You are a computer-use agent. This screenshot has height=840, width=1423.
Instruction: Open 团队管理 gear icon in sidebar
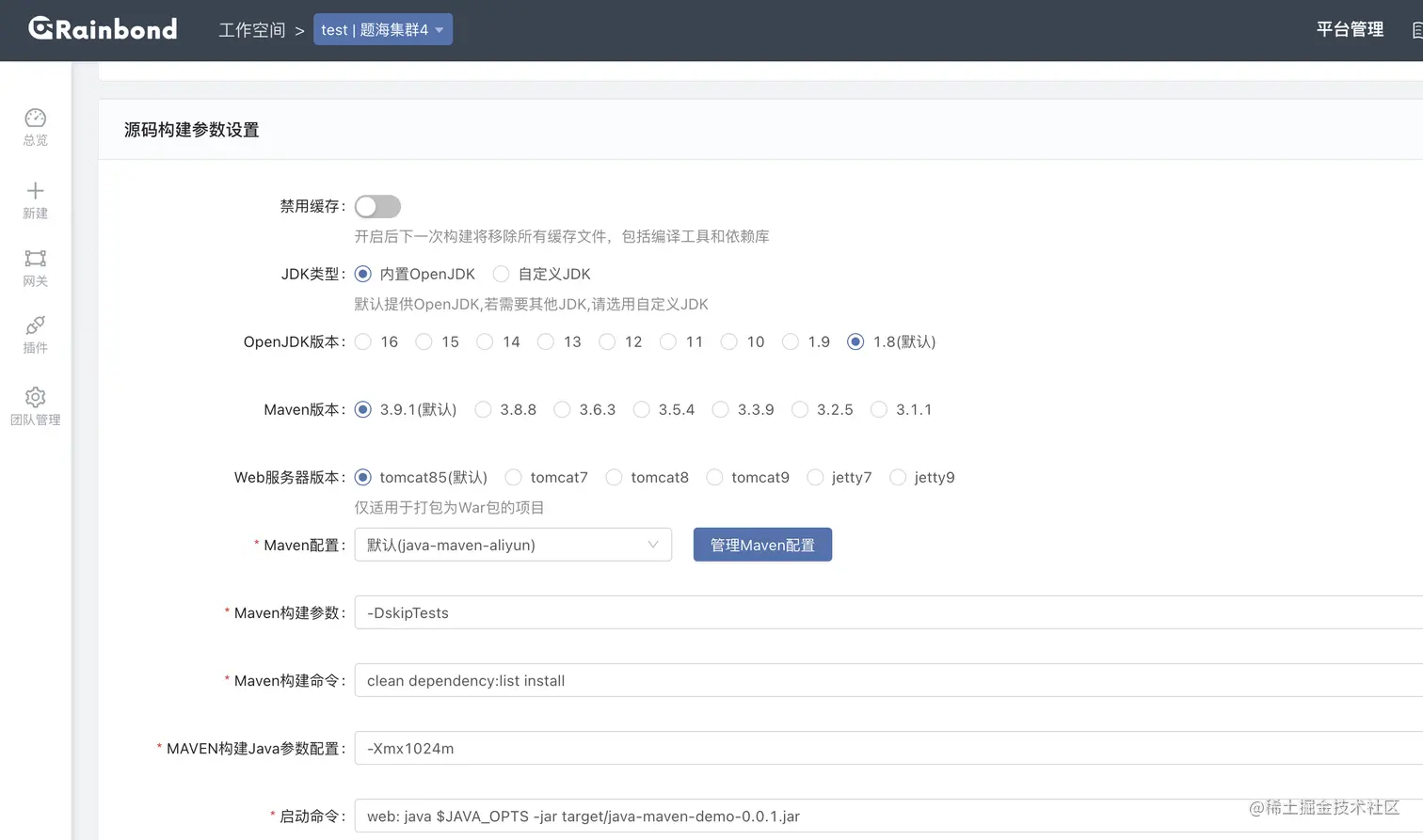[x=36, y=397]
